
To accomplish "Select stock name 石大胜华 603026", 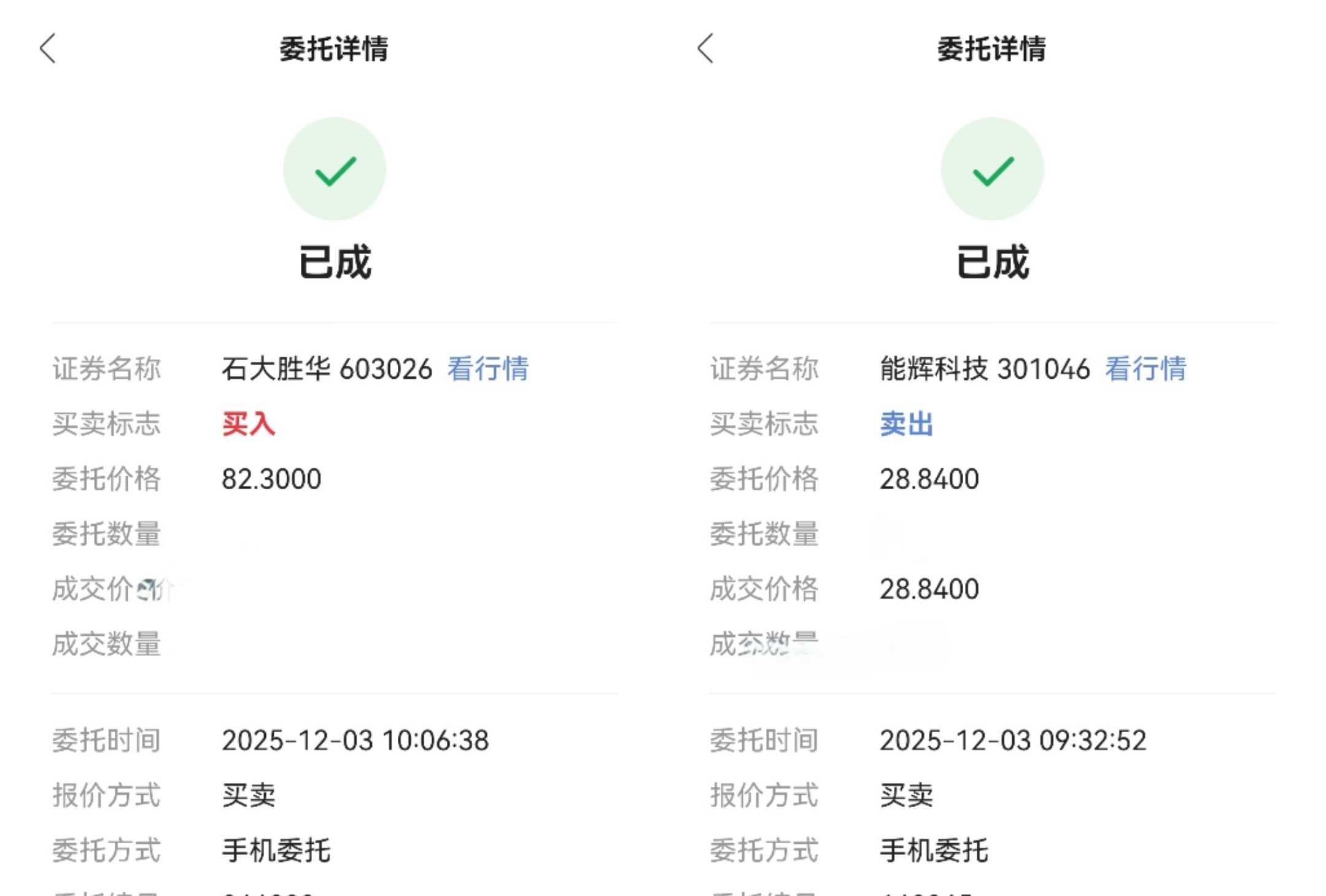I will [x=327, y=369].
